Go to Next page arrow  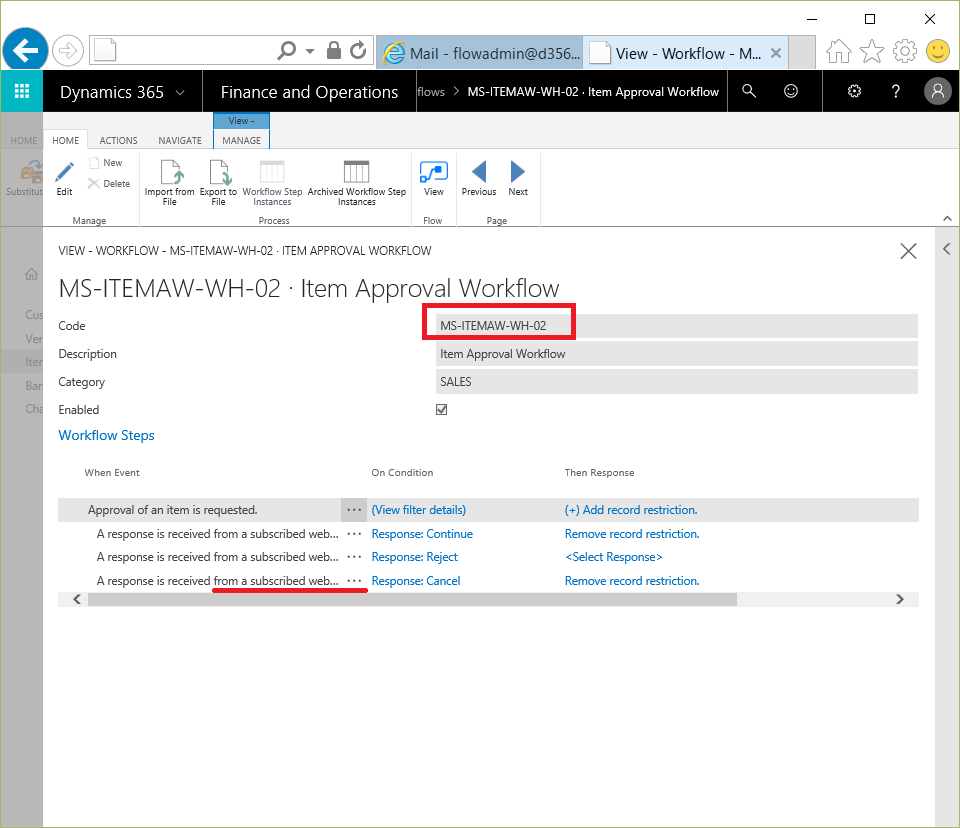(518, 178)
